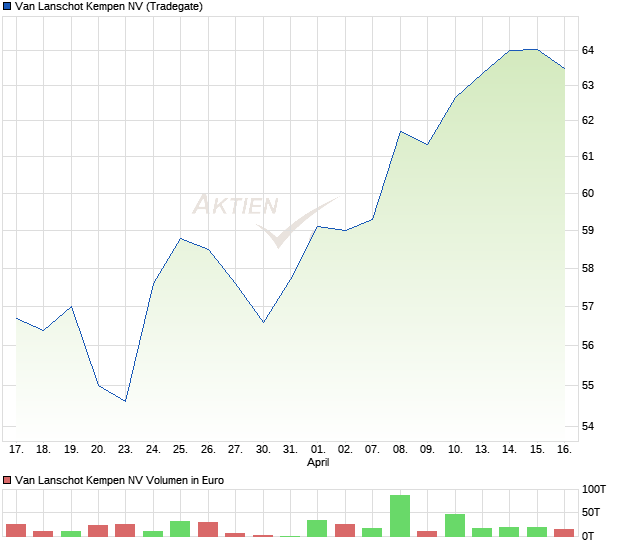The image size is (620, 546).
Task: Click the '30.' date label on the x-axis
Action: (x=263, y=450)
